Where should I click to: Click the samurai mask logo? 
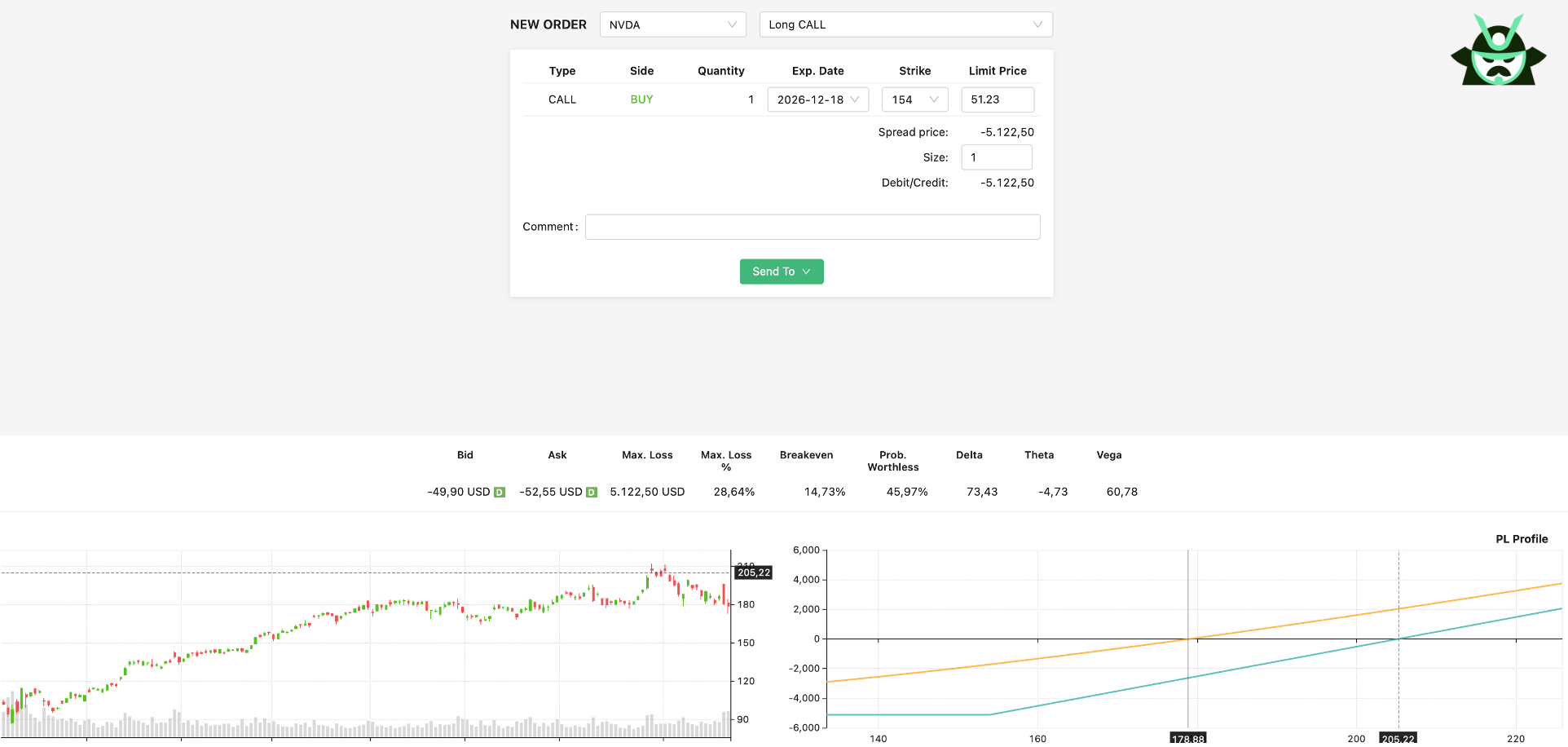[1498, 51]
